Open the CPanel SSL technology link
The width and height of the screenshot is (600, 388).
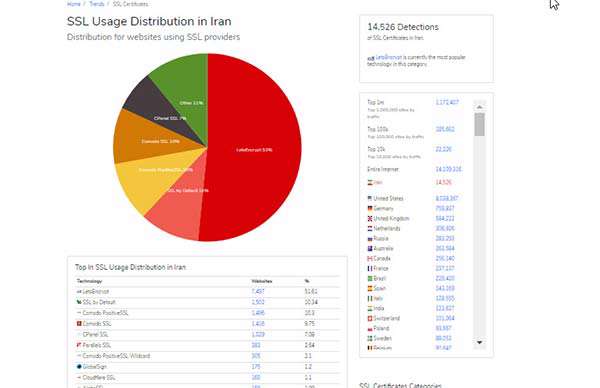coord(95,334)
